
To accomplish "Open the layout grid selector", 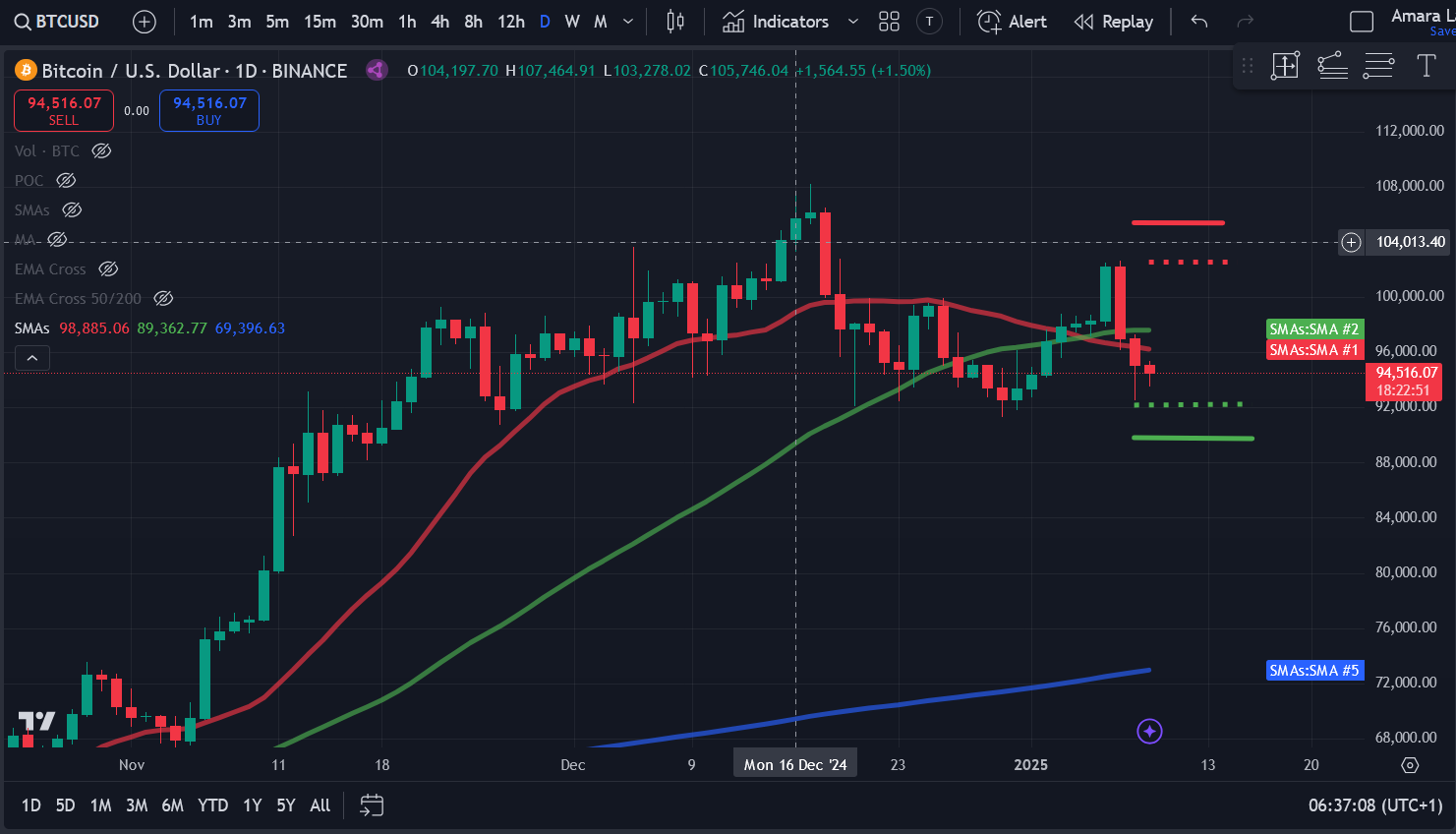I will tap(889, 22).
